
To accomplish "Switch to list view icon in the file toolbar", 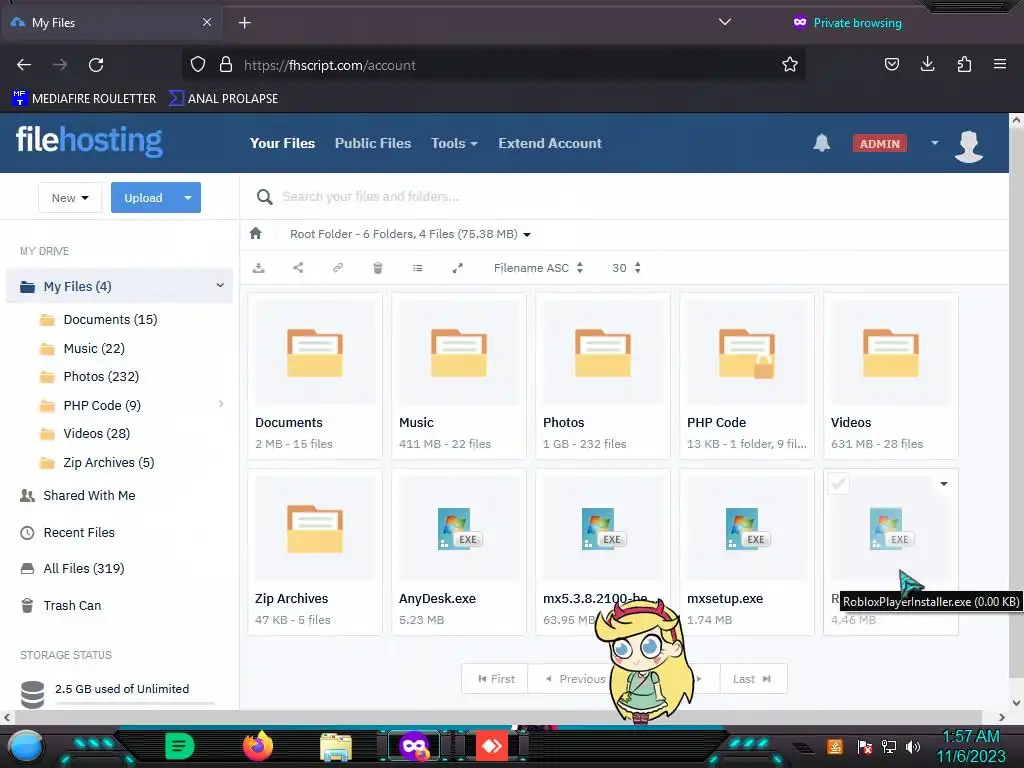I will [x=417, y=268].
